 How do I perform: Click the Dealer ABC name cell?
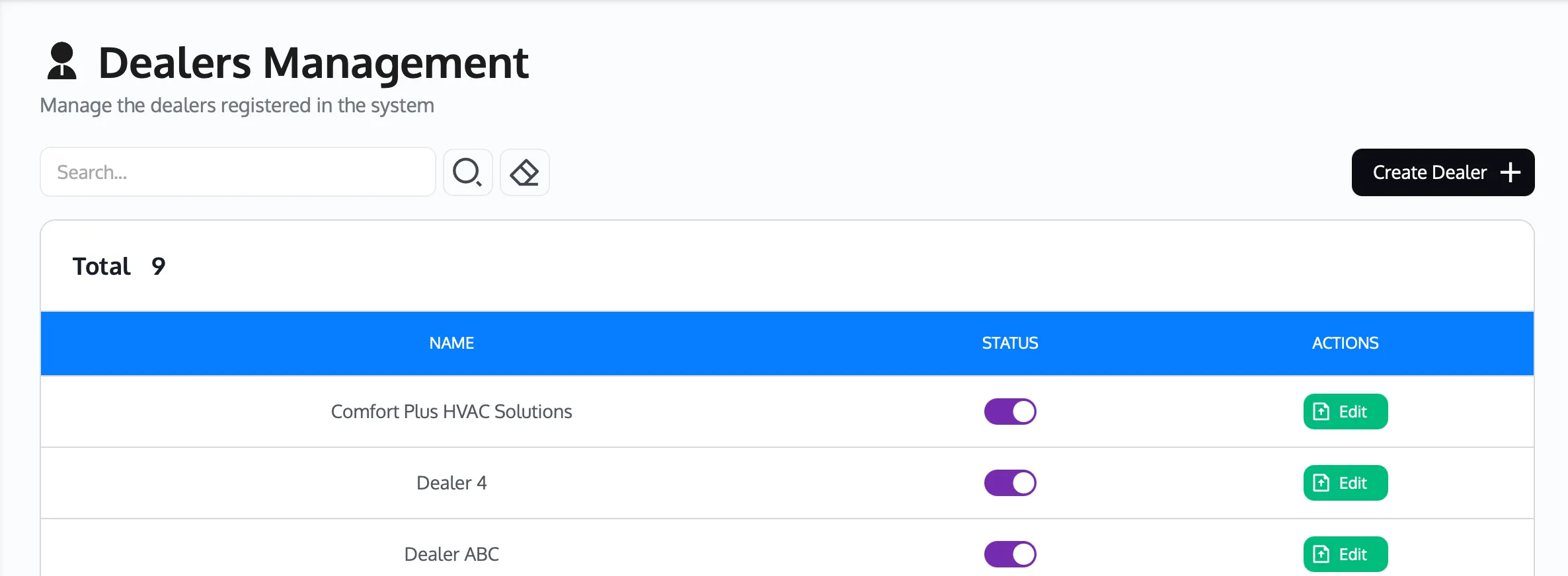tap(451, 554)
